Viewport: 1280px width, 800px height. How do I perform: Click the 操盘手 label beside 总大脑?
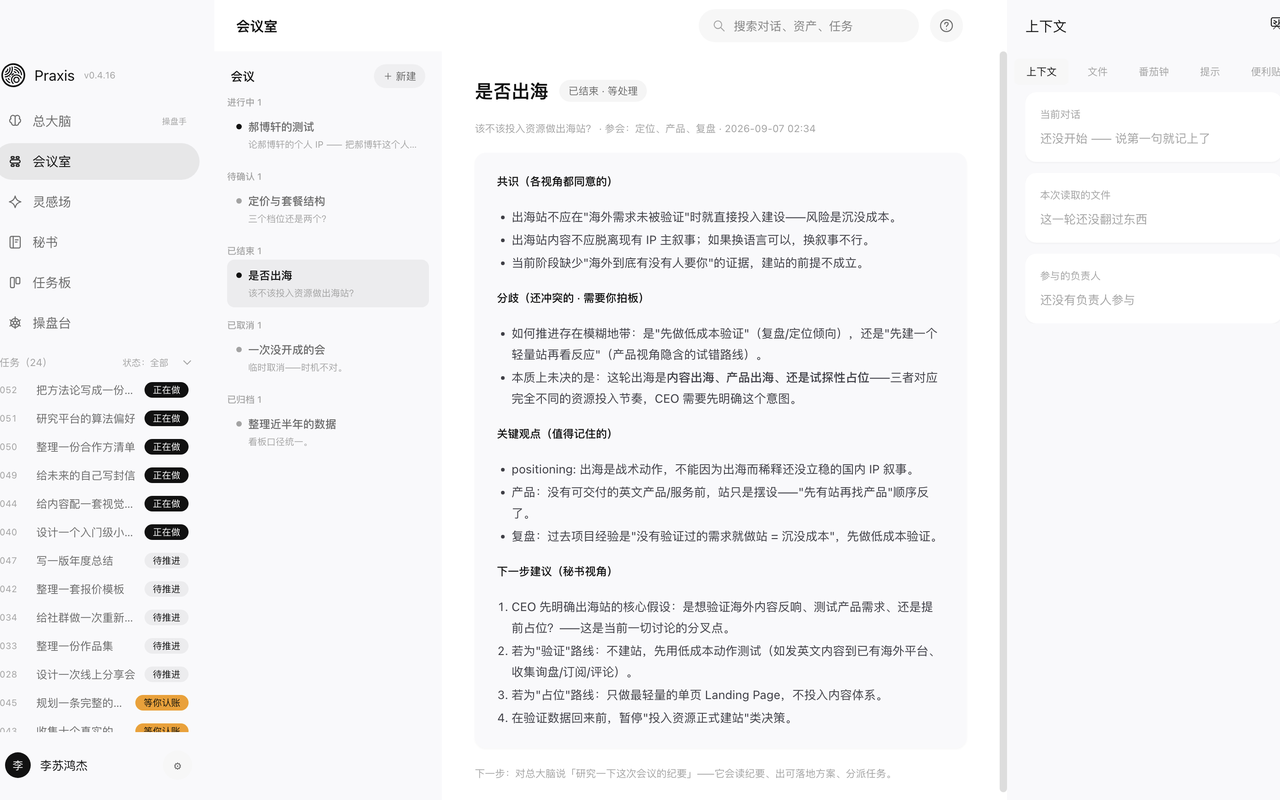(x=174, y=121)
